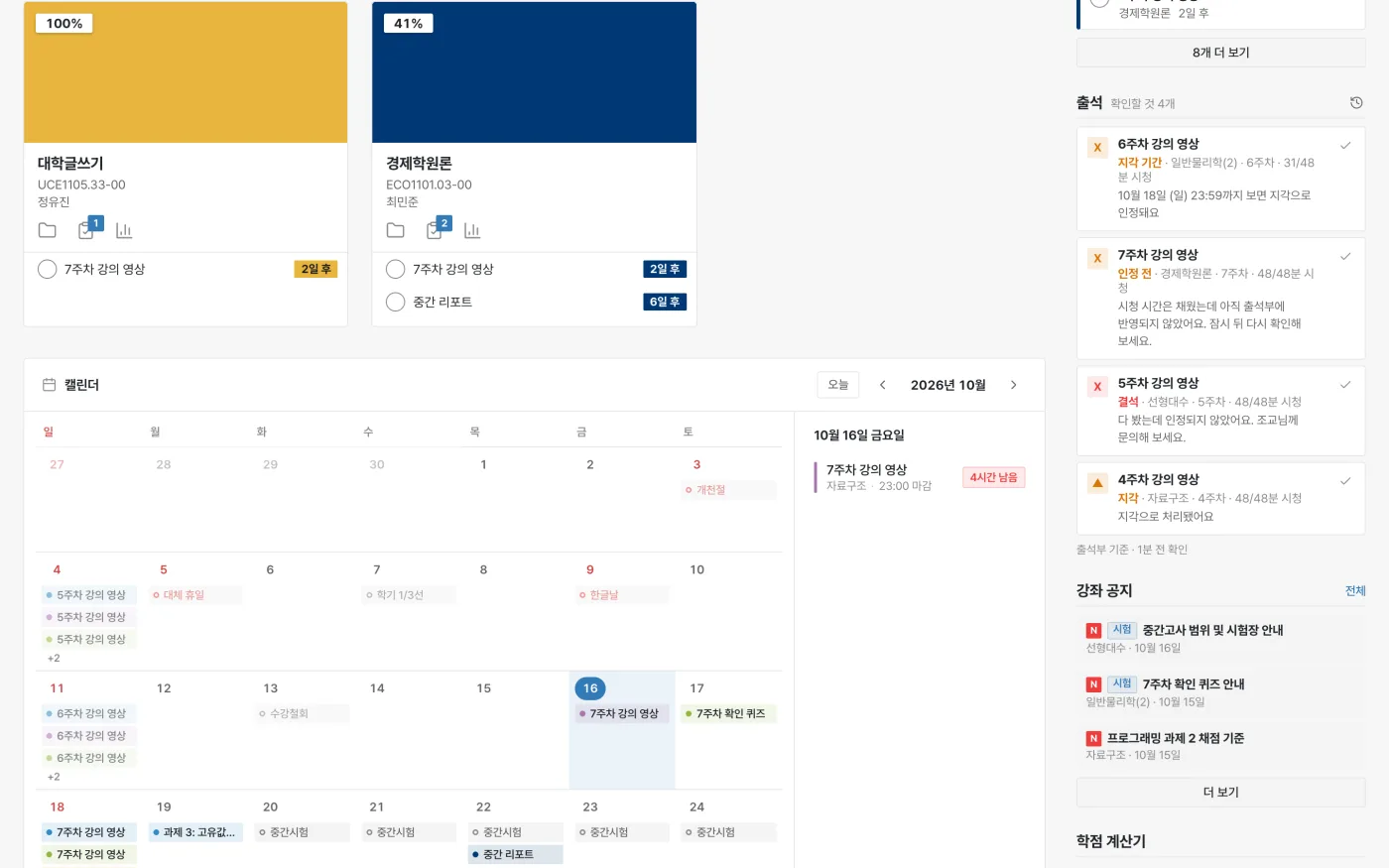The height and width of the screenshot is (868, 1389).
Task: Open 중간 리포트 event on October 22
Action: (516, 854)
